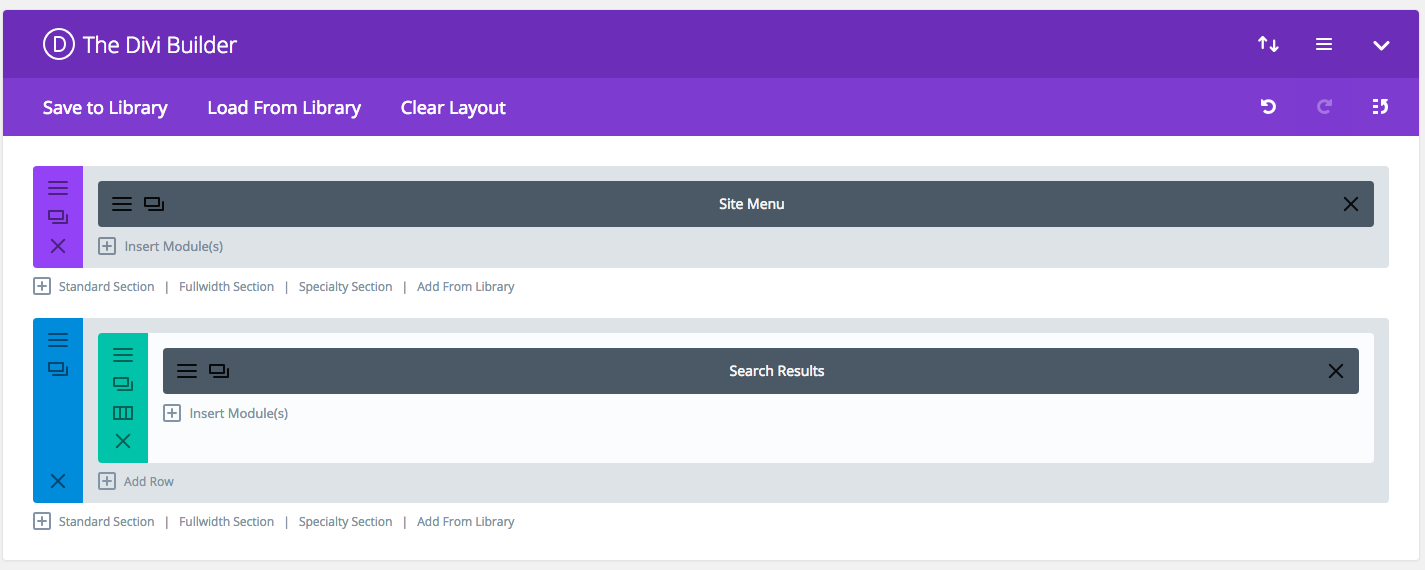Add Fullwidth Section below Site Menu section

[x=226, y=287]
